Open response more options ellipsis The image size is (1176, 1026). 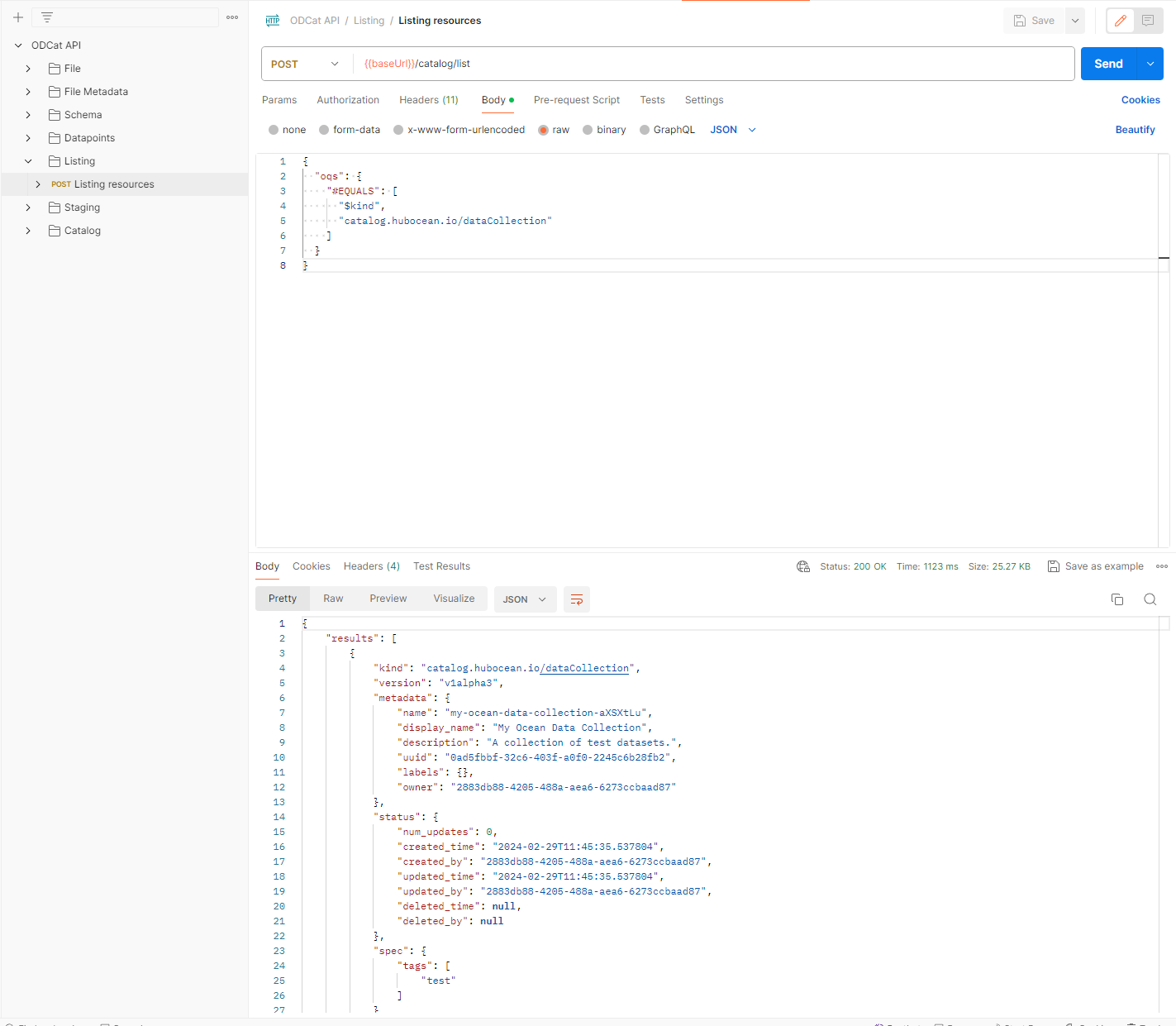1162,566
